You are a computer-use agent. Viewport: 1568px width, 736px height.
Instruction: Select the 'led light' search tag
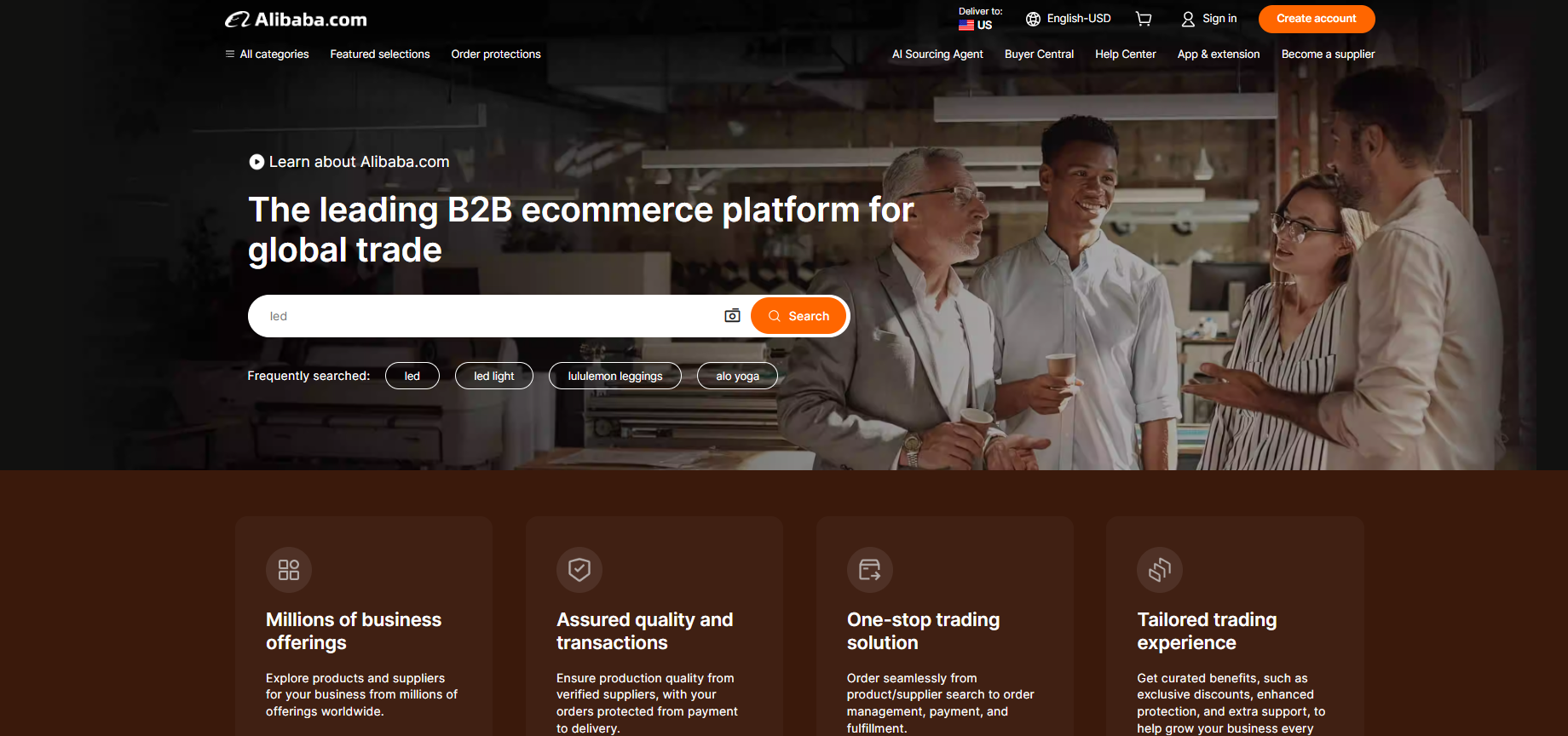click(x=494, y=376)
